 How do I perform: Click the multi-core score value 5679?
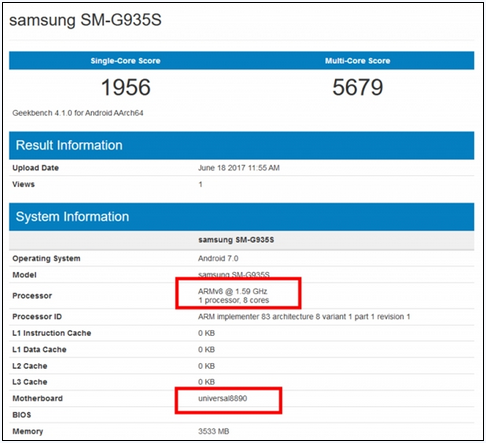(358, 87)
